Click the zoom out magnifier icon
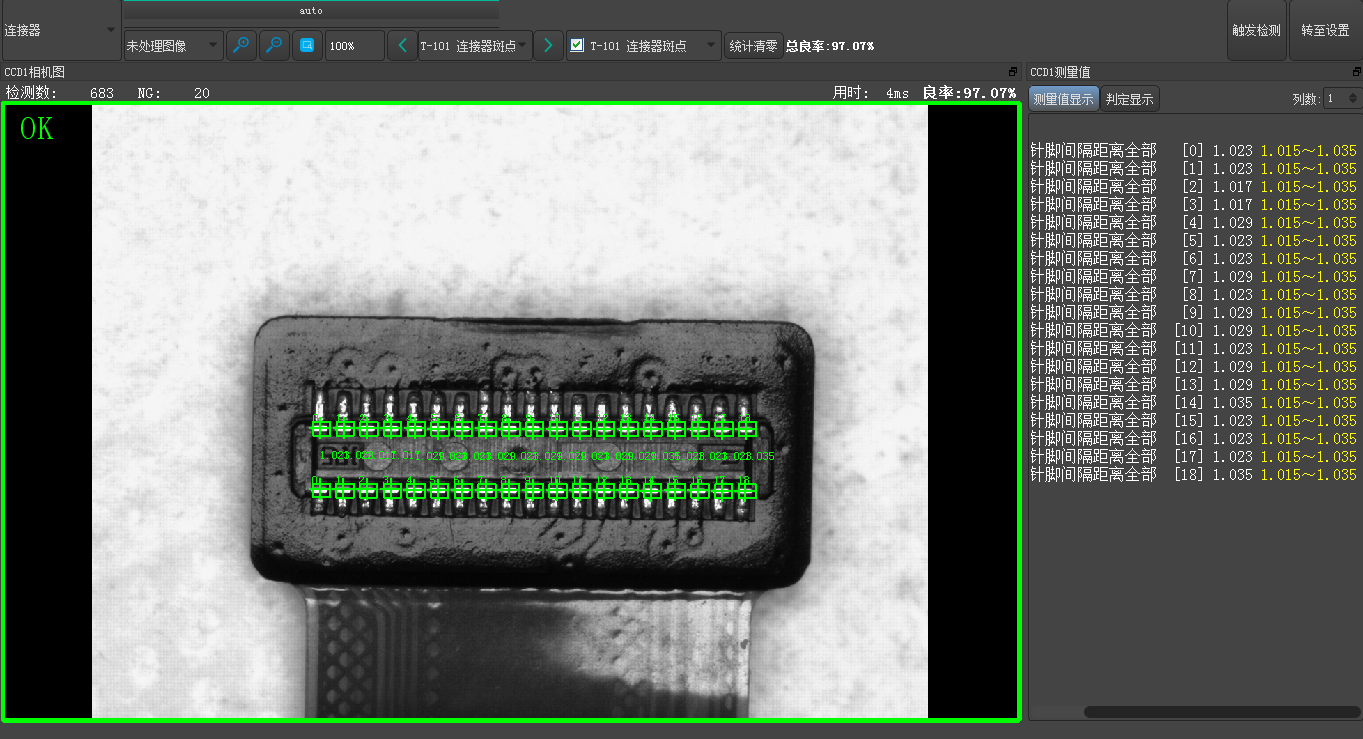Screen dimensions: 1363x739 click(x=274, y=45)
